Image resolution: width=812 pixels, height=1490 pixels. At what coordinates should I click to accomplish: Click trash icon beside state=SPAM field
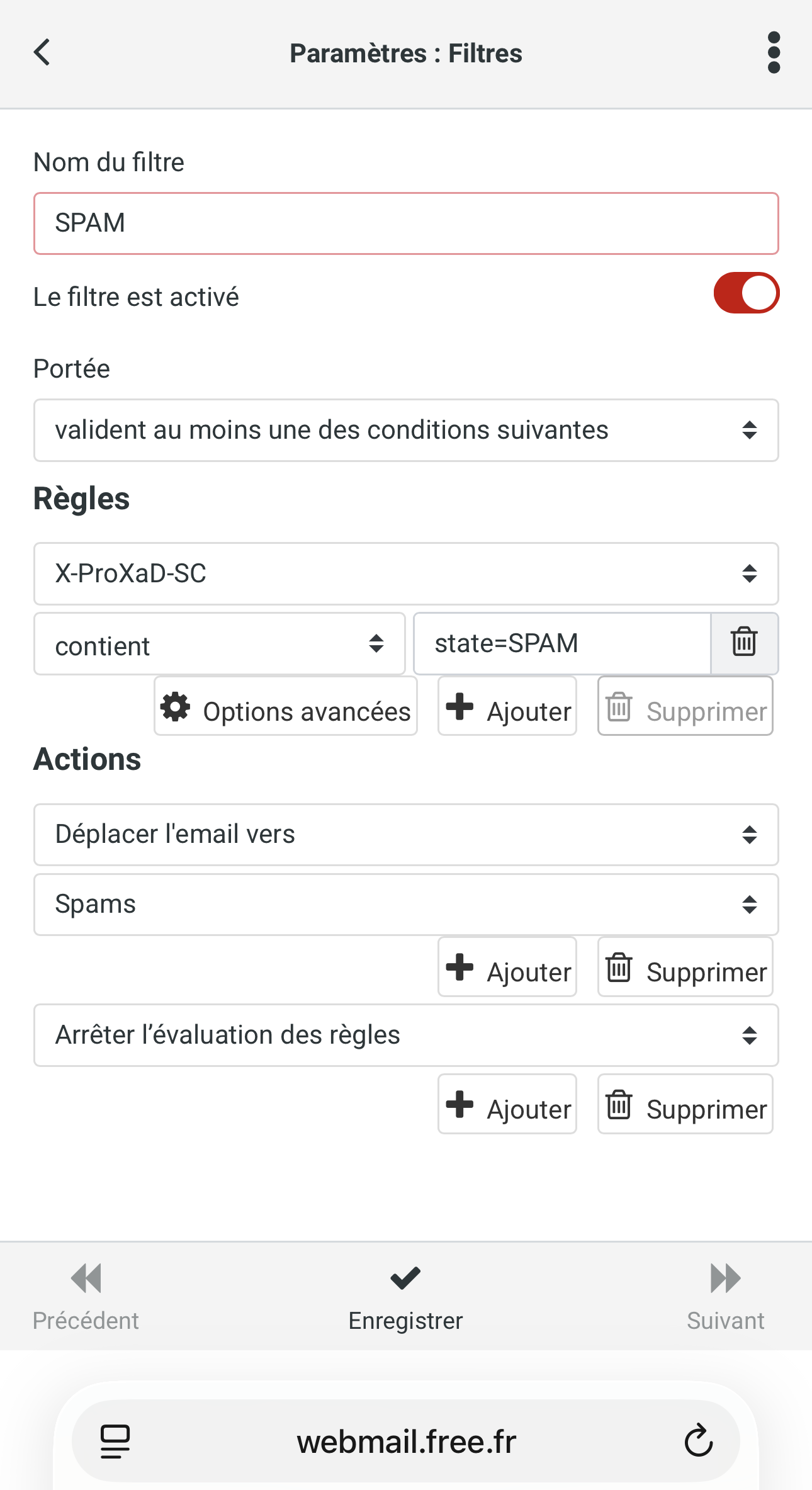point(744,643)
